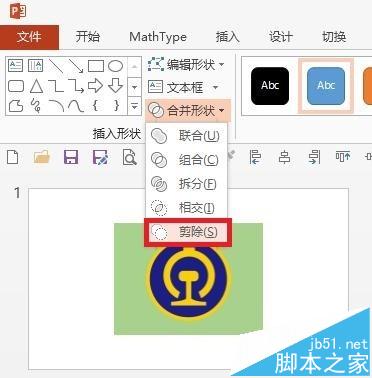Select the rounded rectangle shape

coord(16,86)
